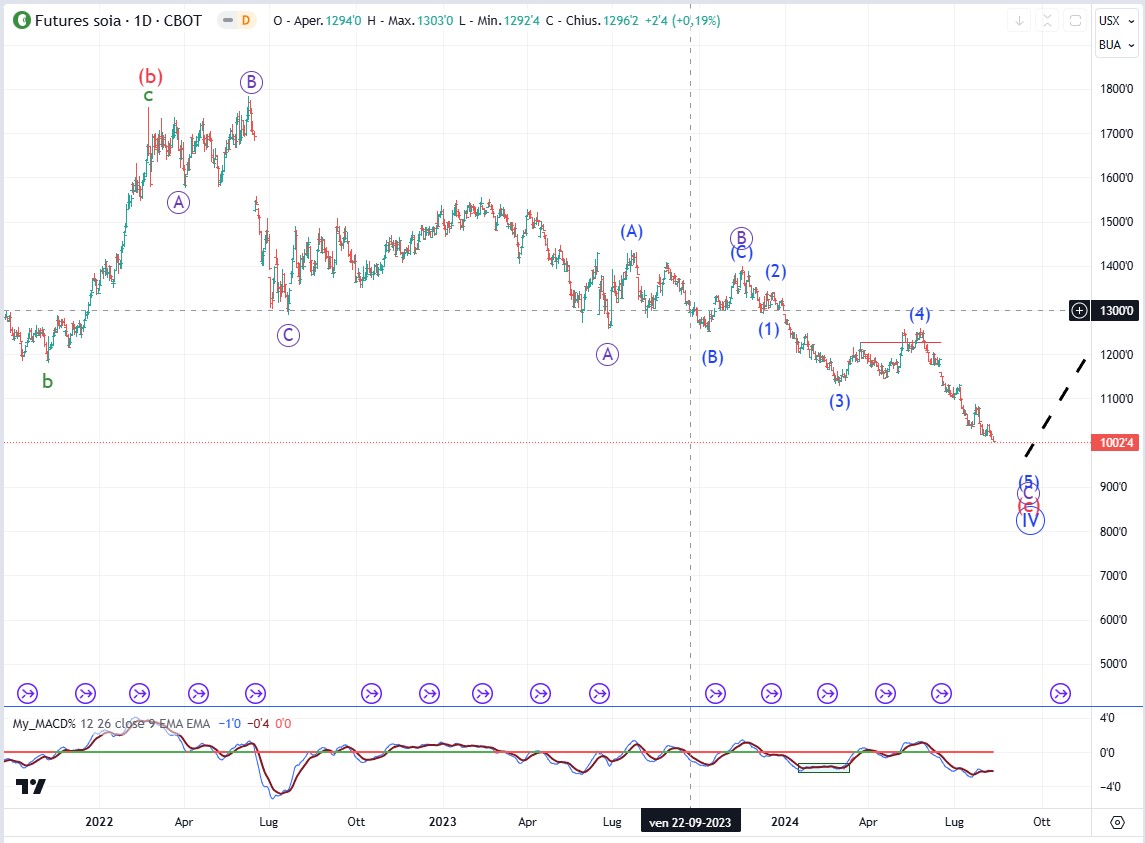Collapse the pane with the double-chevron icon
This screenshot has height=843, width=1145.
click(1047, 20)
